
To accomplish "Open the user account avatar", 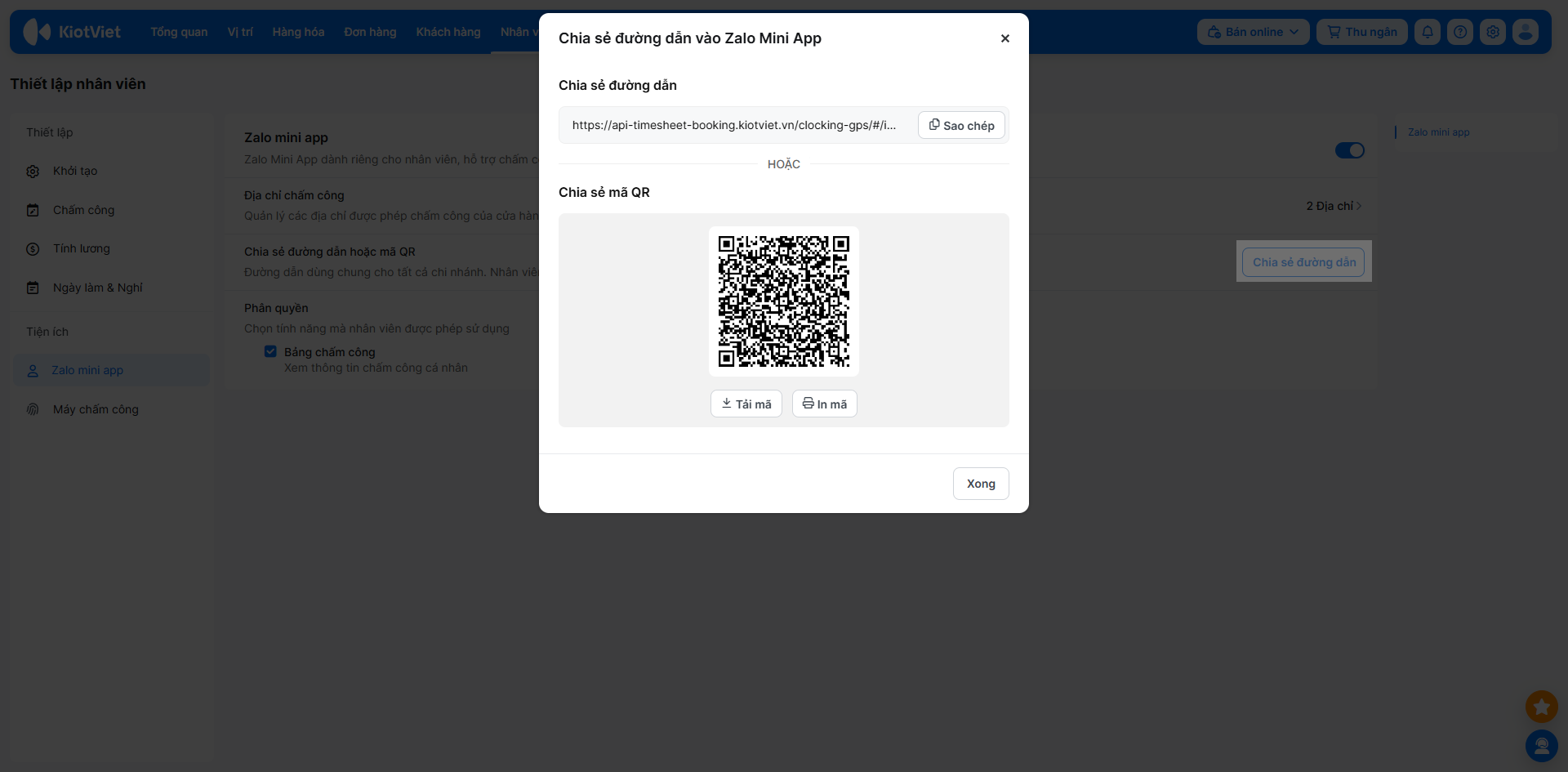I will point(1526,32).
